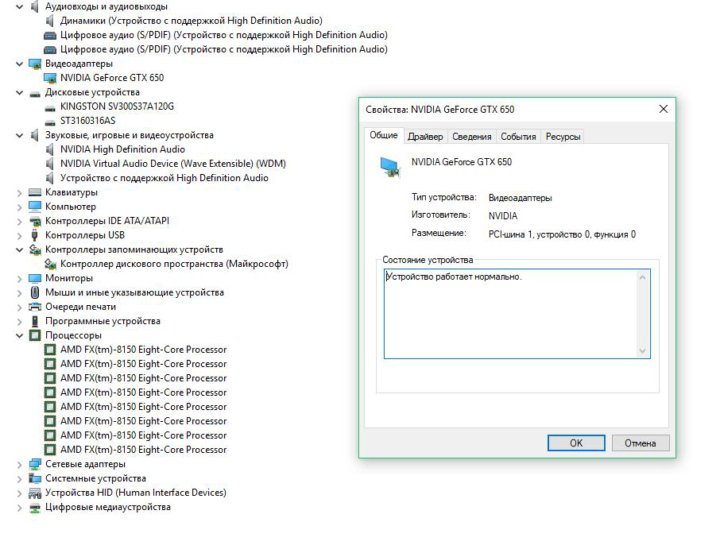Switch to the Общие tab

click(383, 135)
